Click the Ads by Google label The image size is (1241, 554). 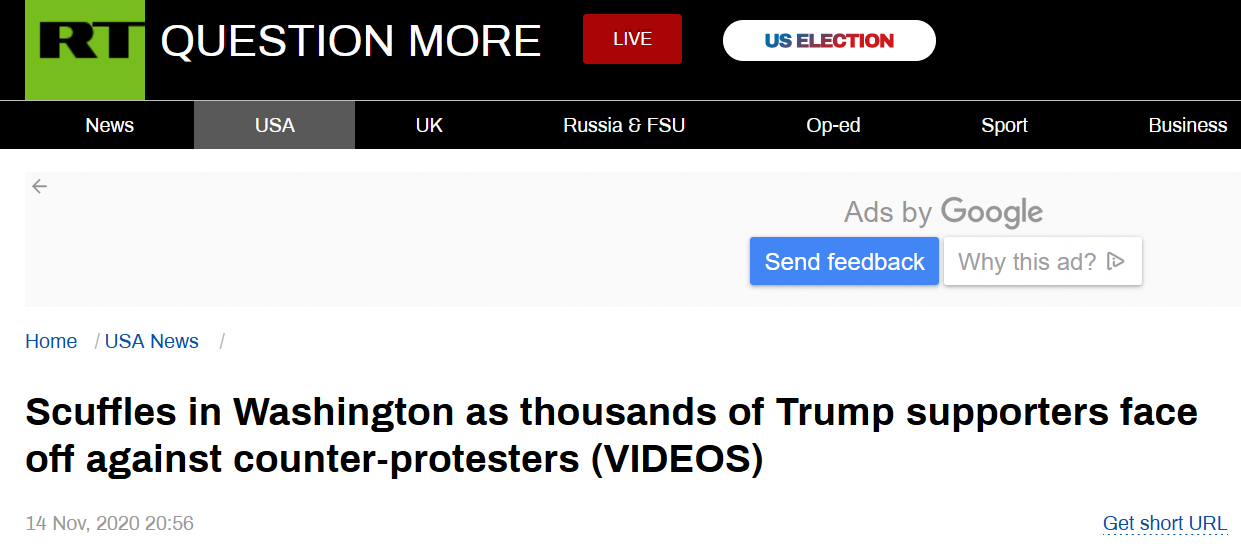942,212
